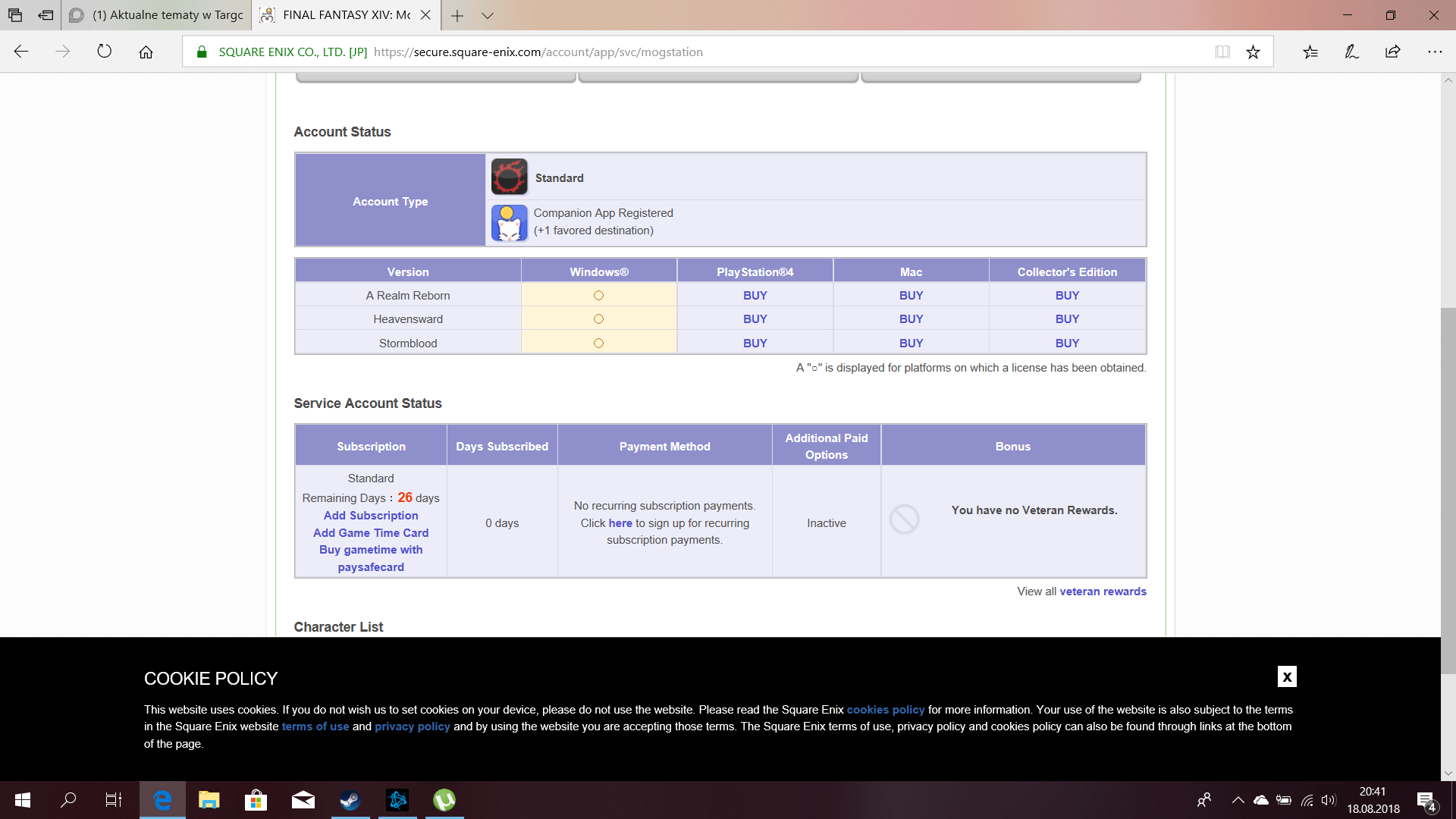The image size is (1456, 819).
Task: Open the privacy policy link
Action: 412,726
